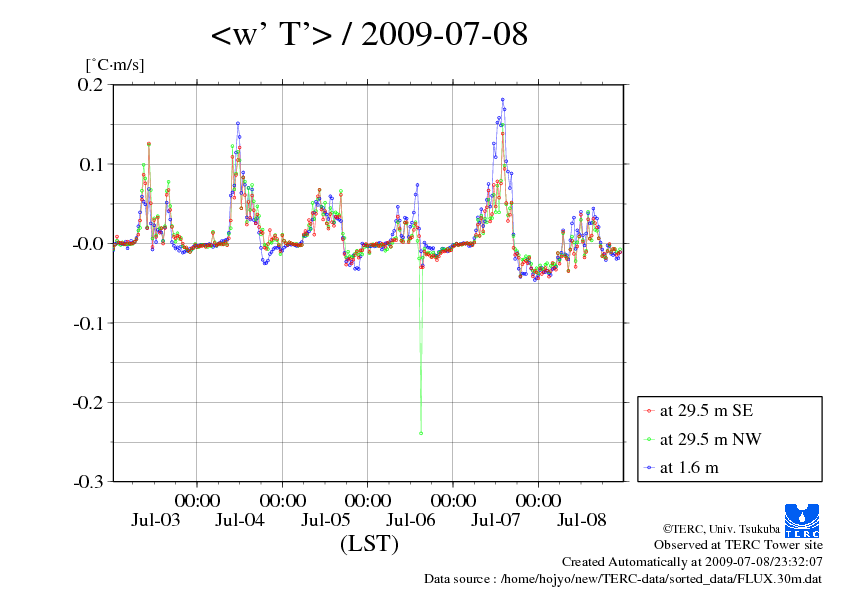Click the unit label '[°C·m/s]'
The height and width of the screenshot is (595, 842).
pos(115,65)
